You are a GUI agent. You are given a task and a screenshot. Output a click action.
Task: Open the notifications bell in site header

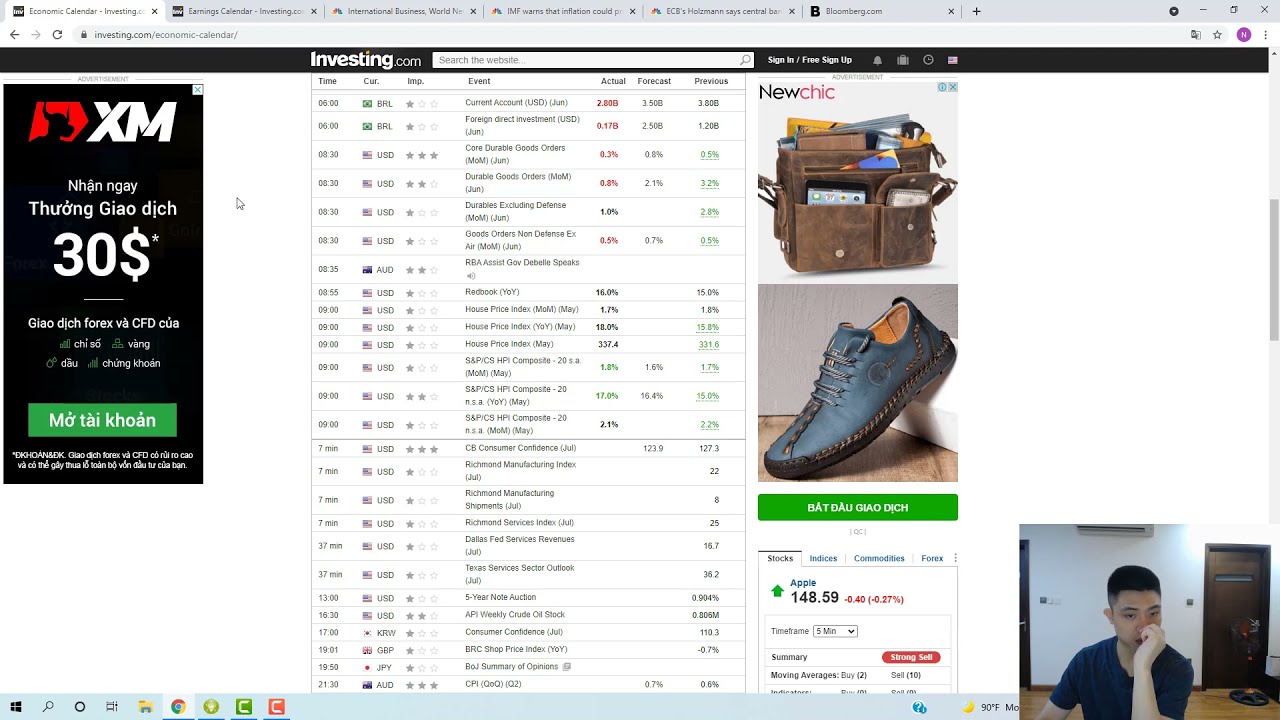tap(877, 60)
